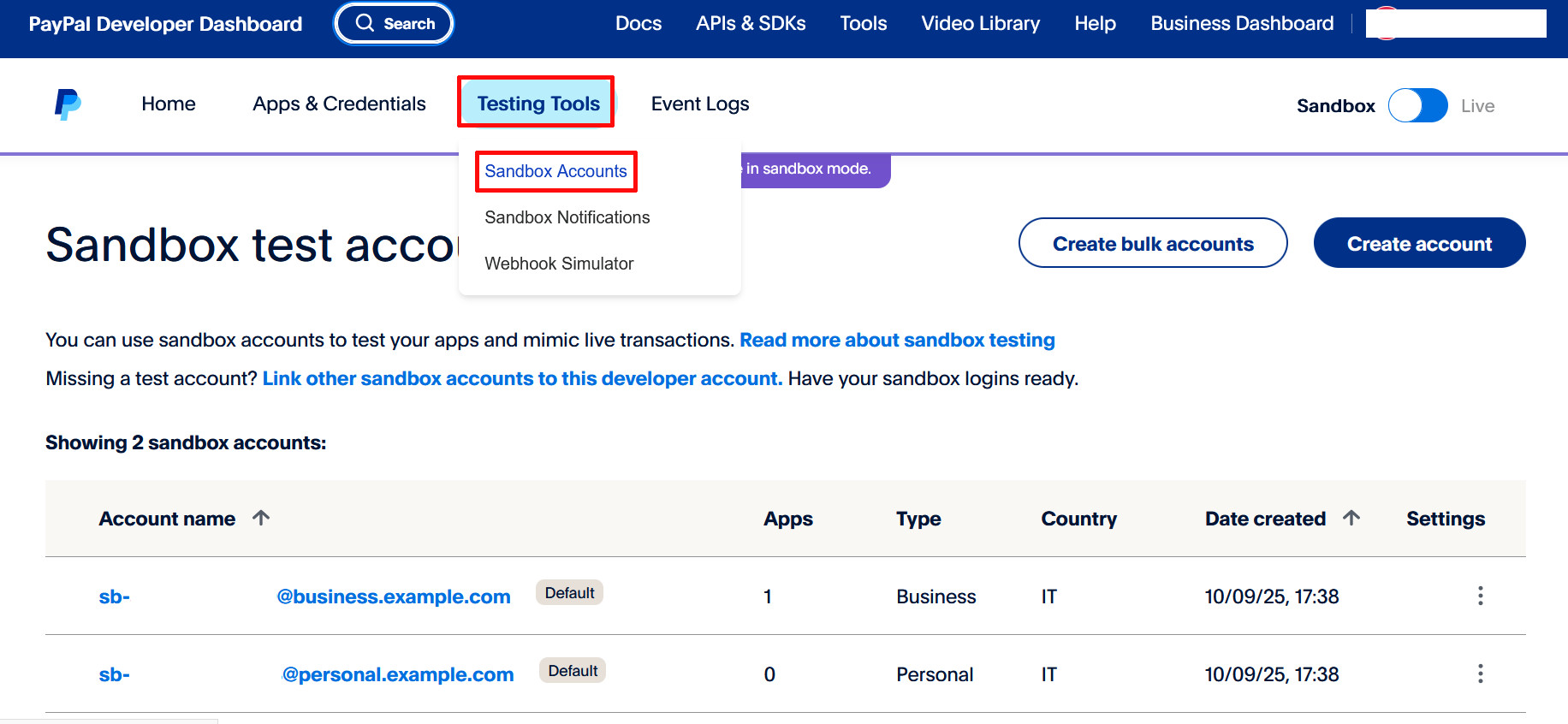Open settings menu for business sandbox account
1568x724 pixels.
point(1480,596)
